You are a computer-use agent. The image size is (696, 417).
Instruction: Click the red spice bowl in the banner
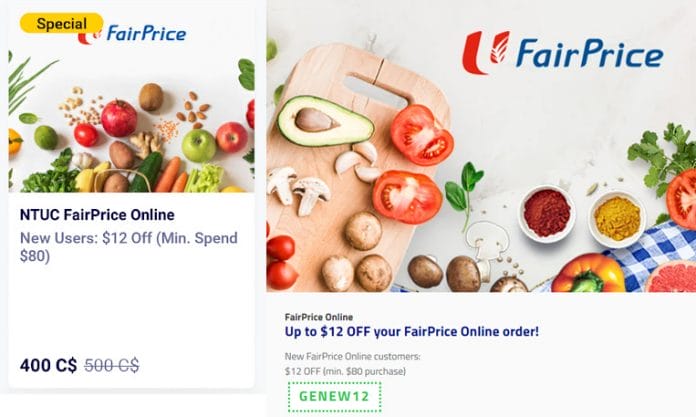click(x=547, y=214)
